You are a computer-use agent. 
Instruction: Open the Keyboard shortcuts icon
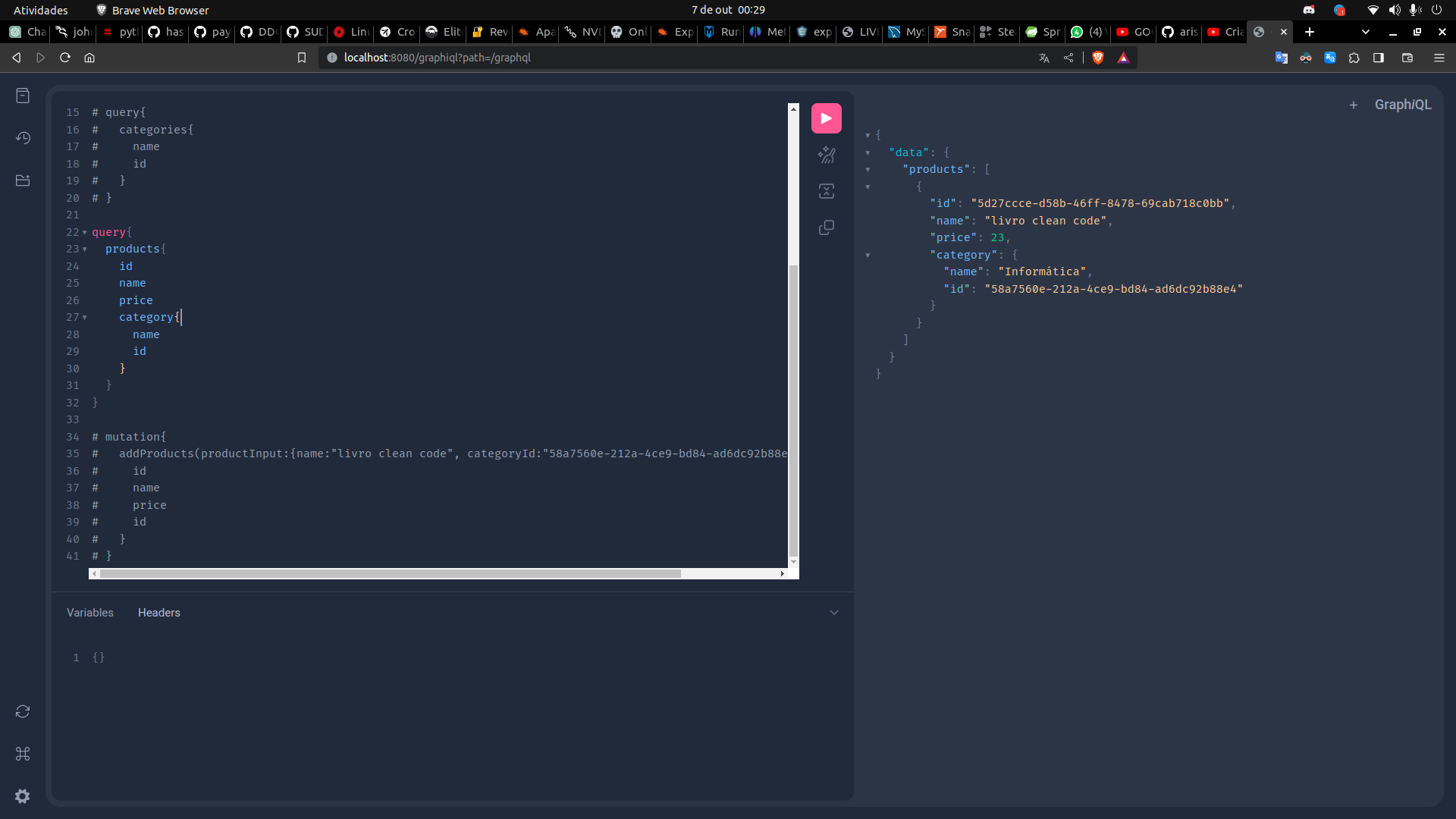[22, 754]
